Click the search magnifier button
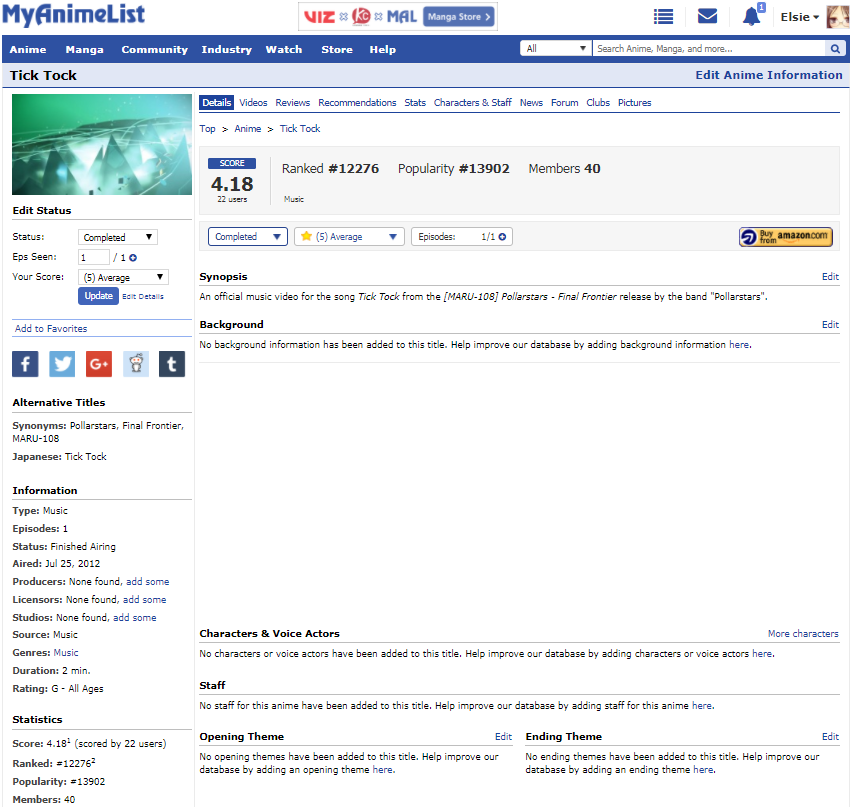Screen dimensions: 862x807 pyautogui.click(x=835, y=48)
